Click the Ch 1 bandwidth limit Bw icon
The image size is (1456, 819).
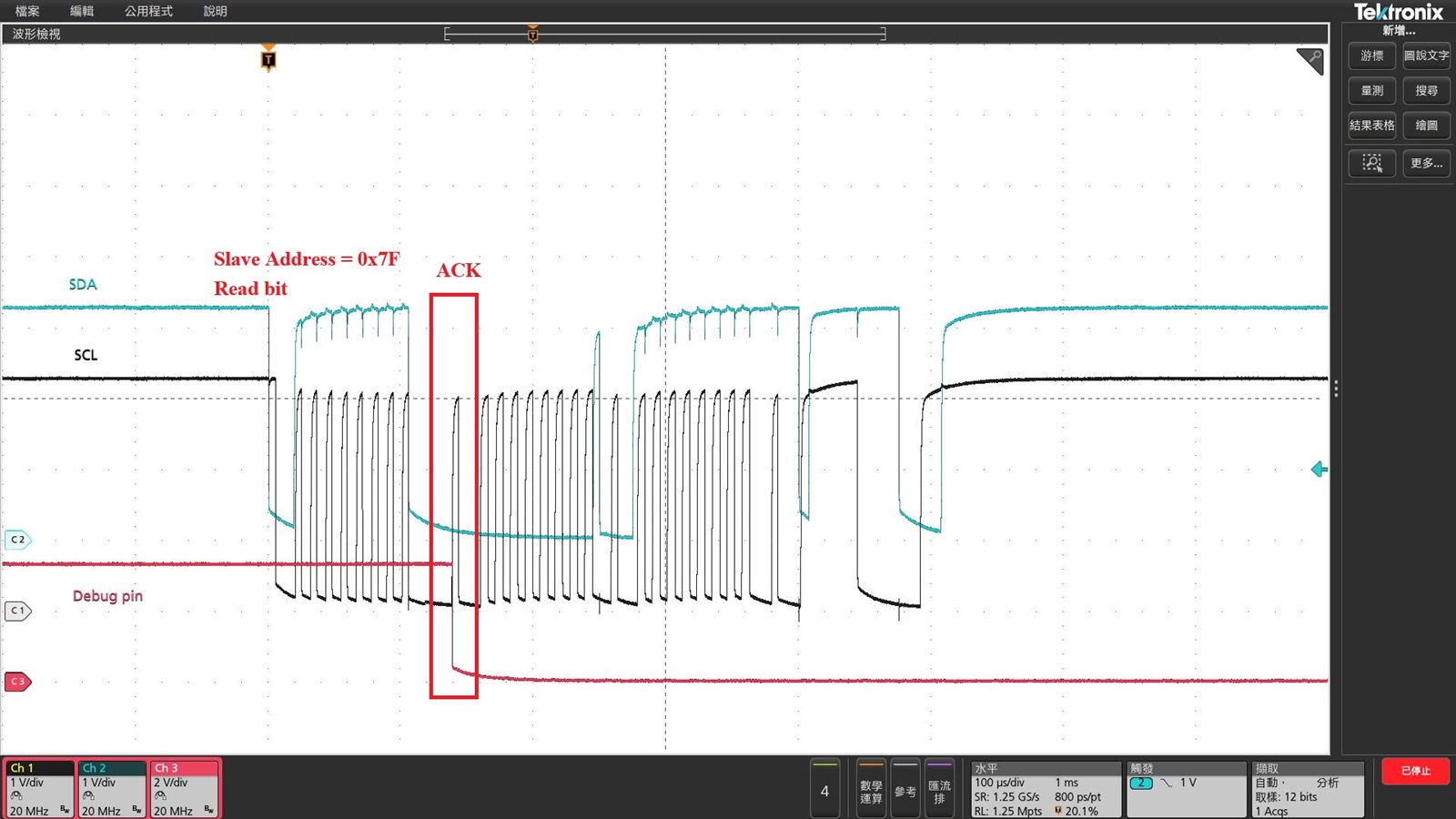(65, 810)
